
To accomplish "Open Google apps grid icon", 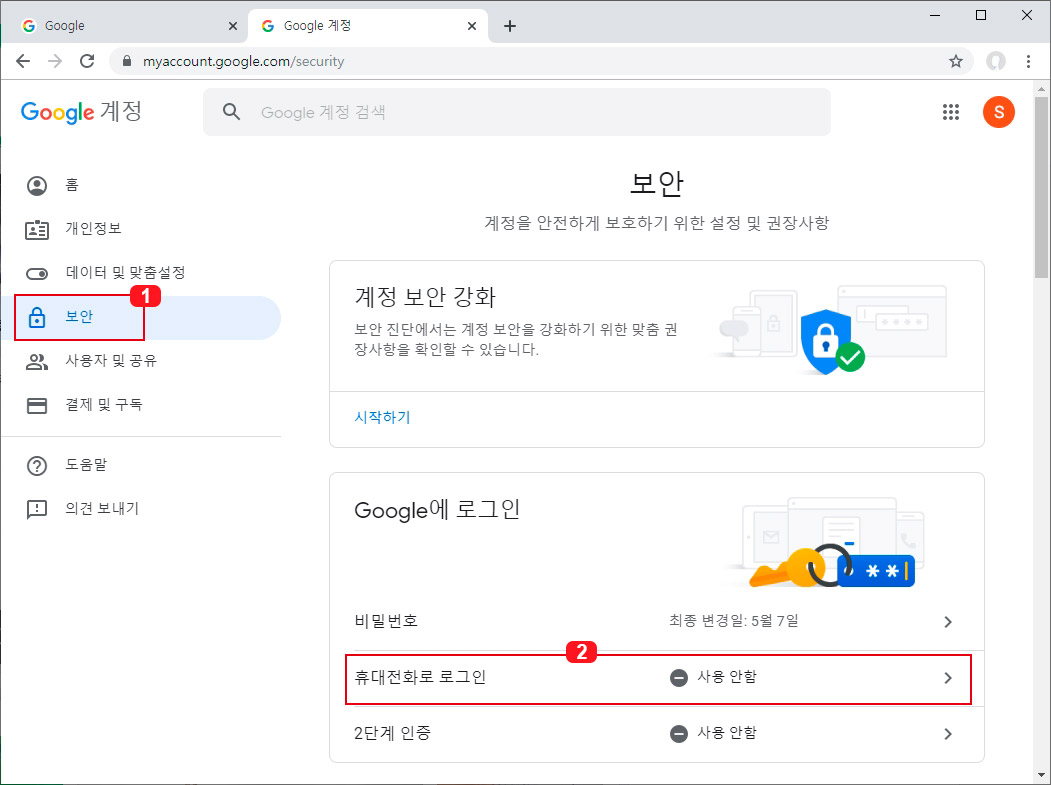I will coord(950,112).
